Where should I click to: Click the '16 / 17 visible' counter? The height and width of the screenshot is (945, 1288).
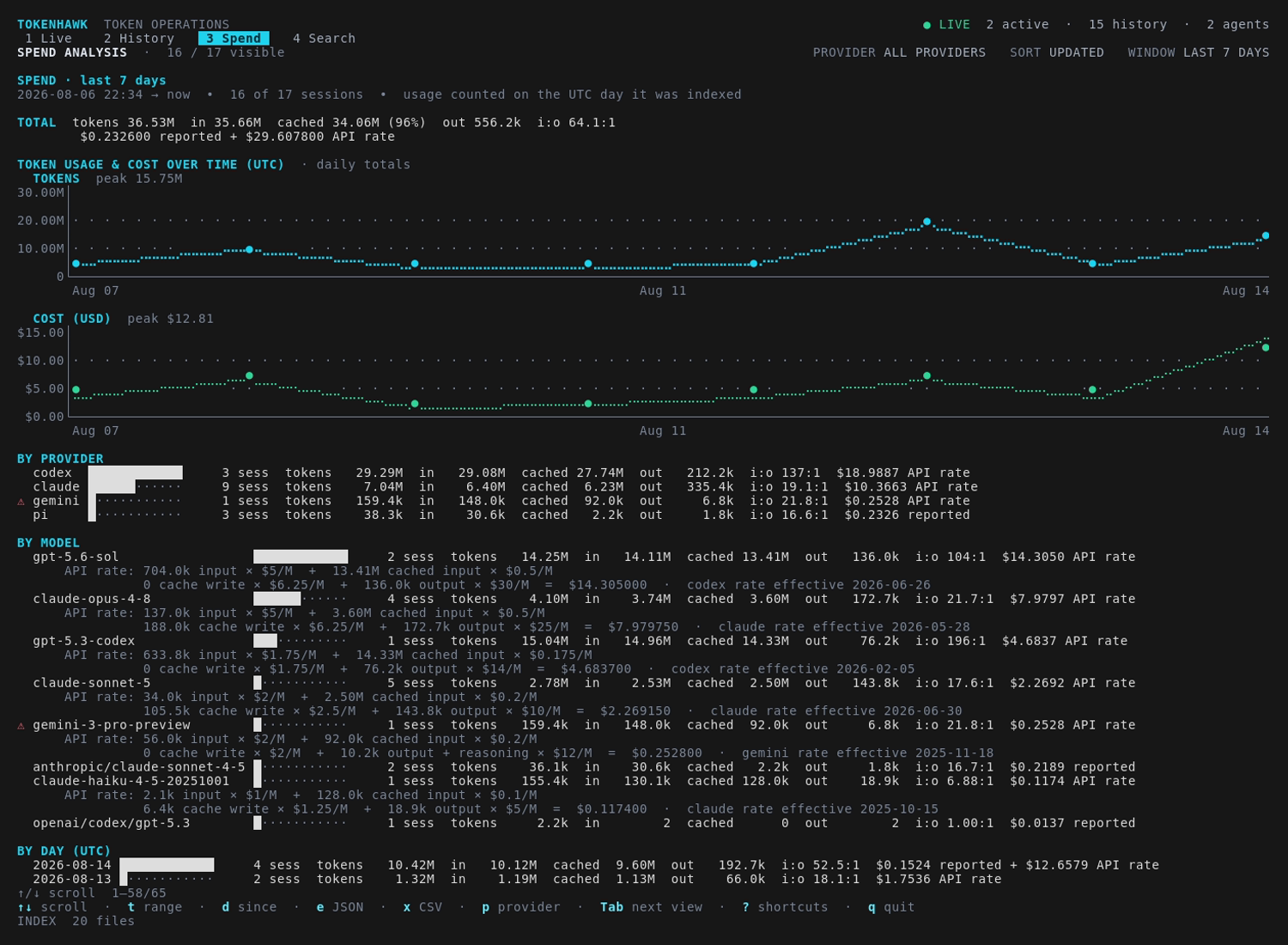tap(226, 52)
